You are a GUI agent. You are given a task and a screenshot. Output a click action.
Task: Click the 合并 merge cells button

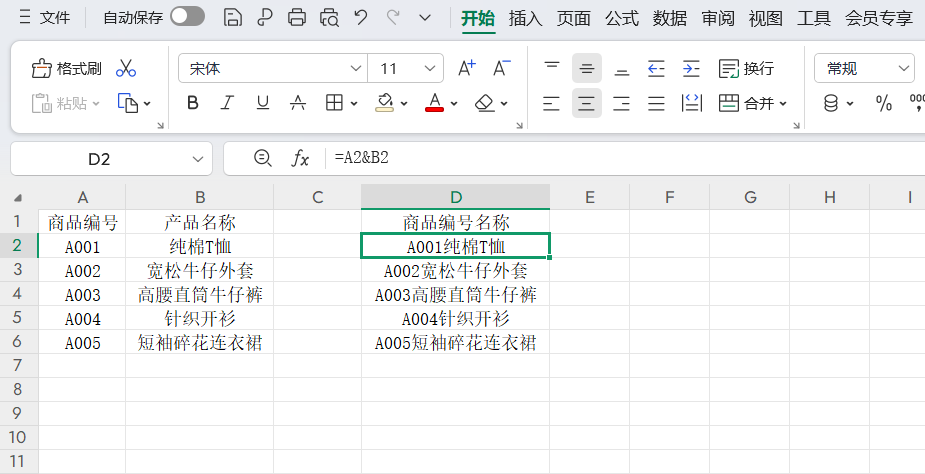tap(753, 103)
